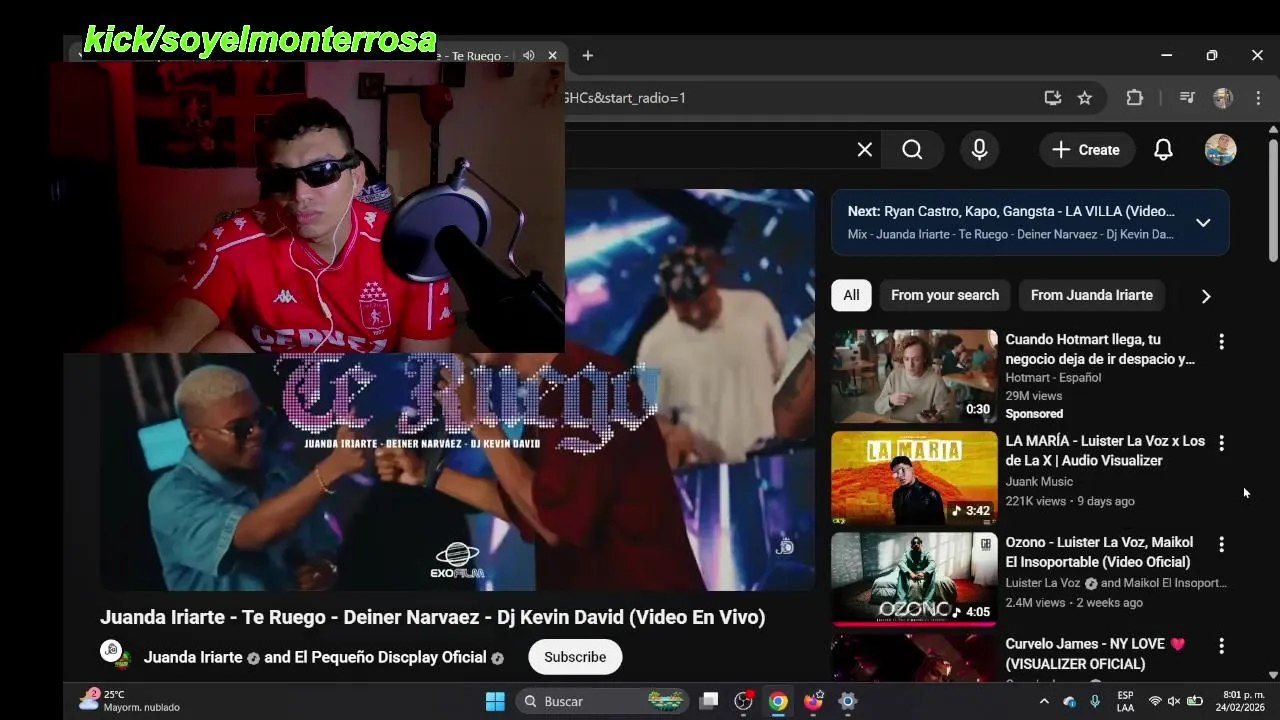Open Ozono - Luister La Voz title

tap(1099, 552)
